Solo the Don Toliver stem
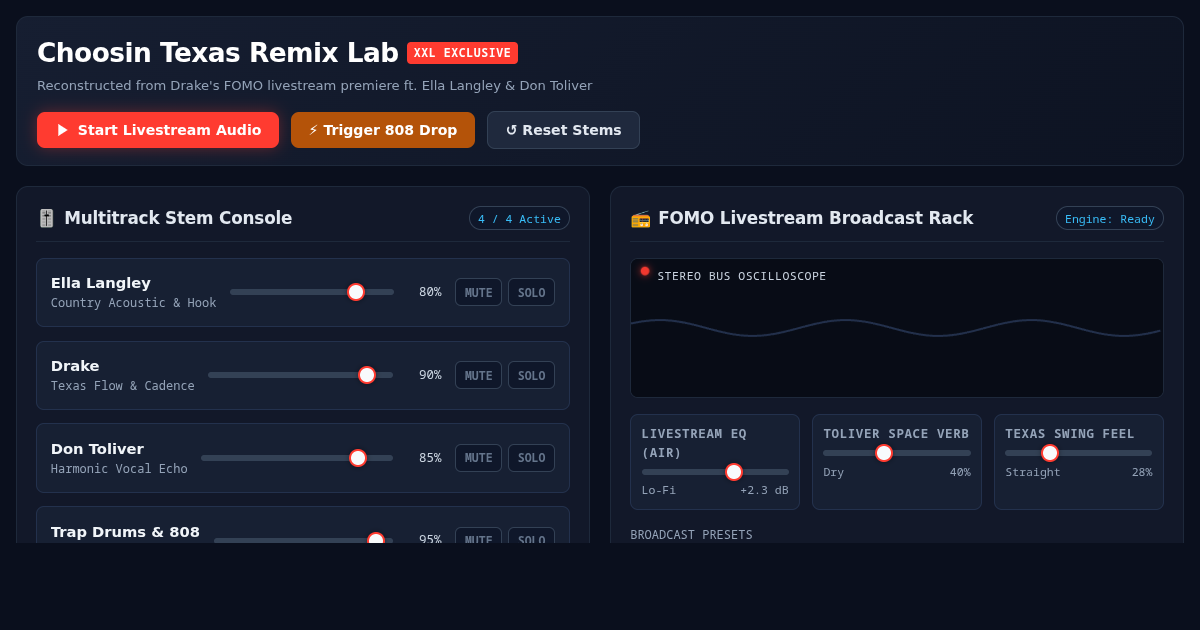This screenshot has height=630, width=1200. click(x=531, y=458)
